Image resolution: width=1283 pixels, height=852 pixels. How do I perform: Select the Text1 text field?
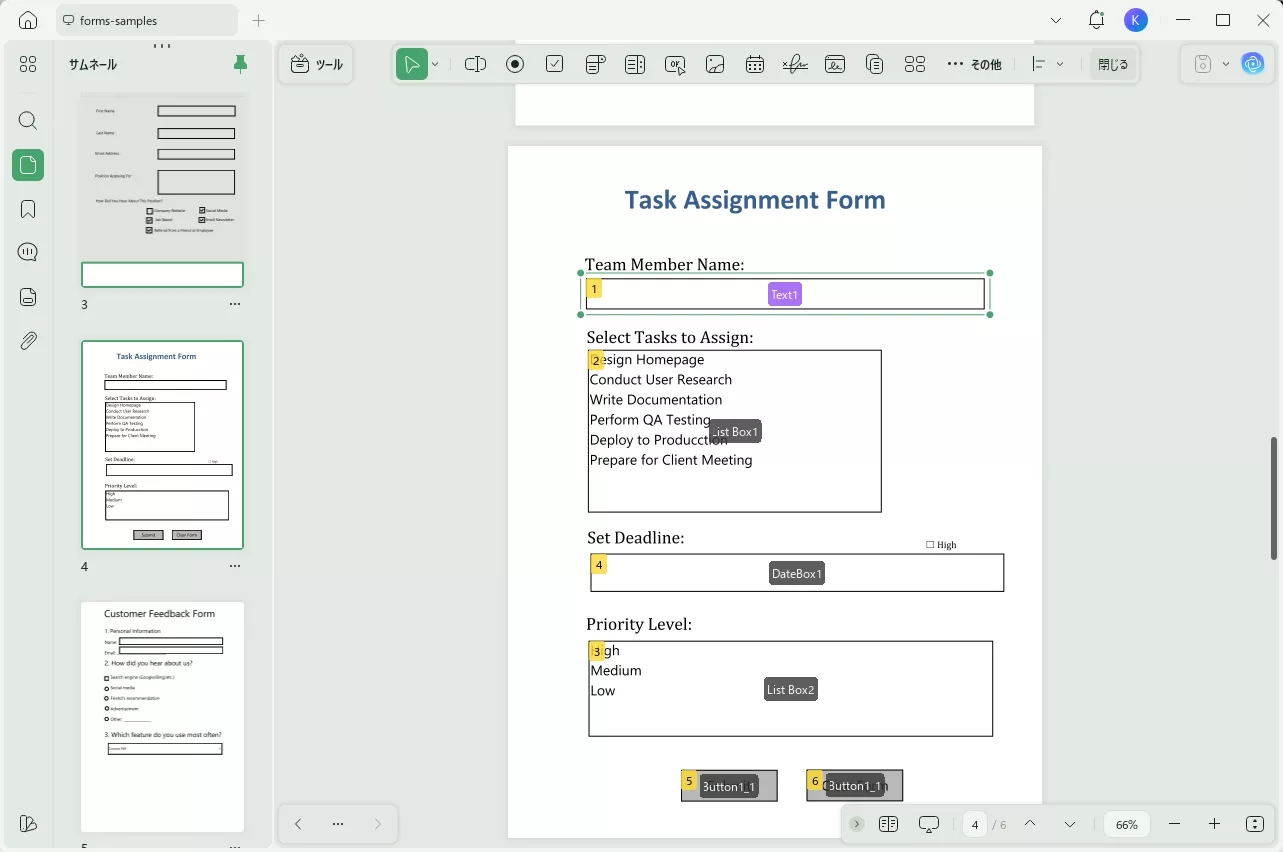click(785, 294)
